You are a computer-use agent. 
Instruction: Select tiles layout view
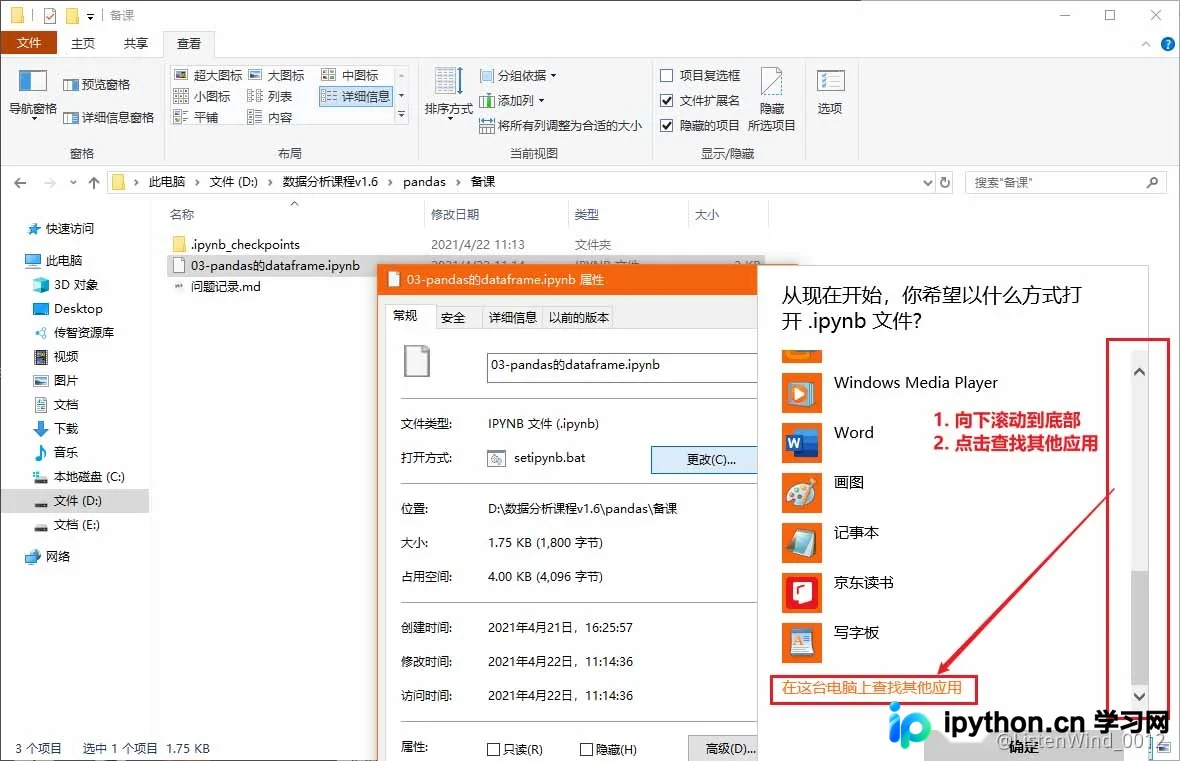[196, 117]
